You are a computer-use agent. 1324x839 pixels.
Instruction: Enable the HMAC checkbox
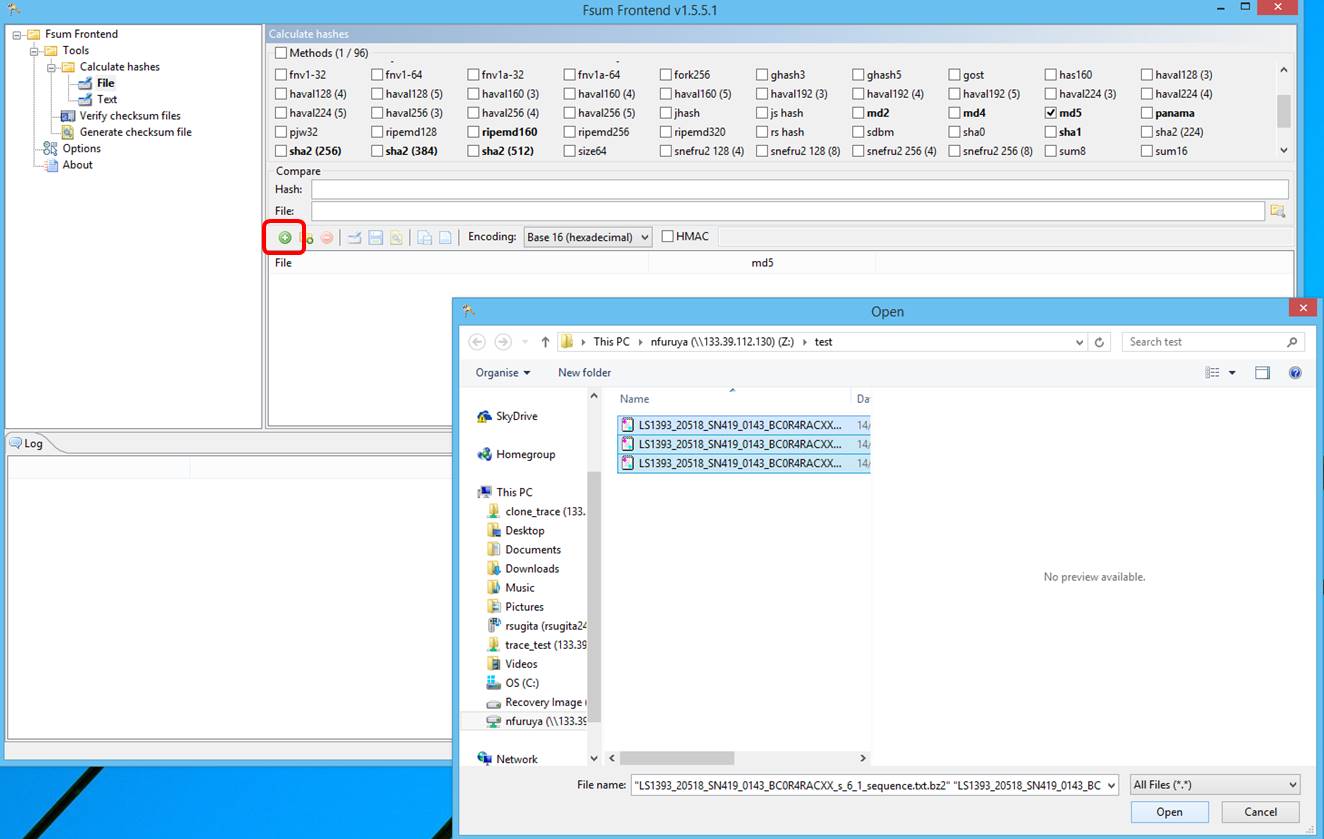(x=667, y=237)
